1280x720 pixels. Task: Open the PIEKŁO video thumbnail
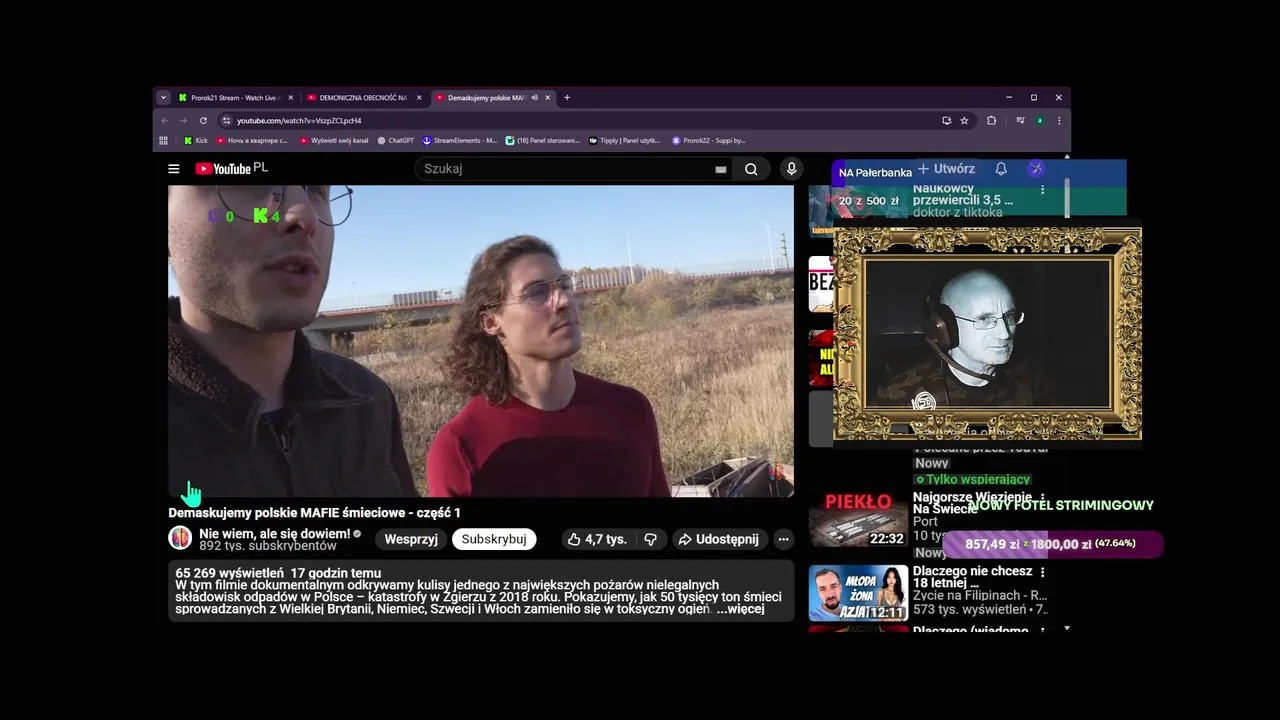pyautogui.click(x=858, y=519)
